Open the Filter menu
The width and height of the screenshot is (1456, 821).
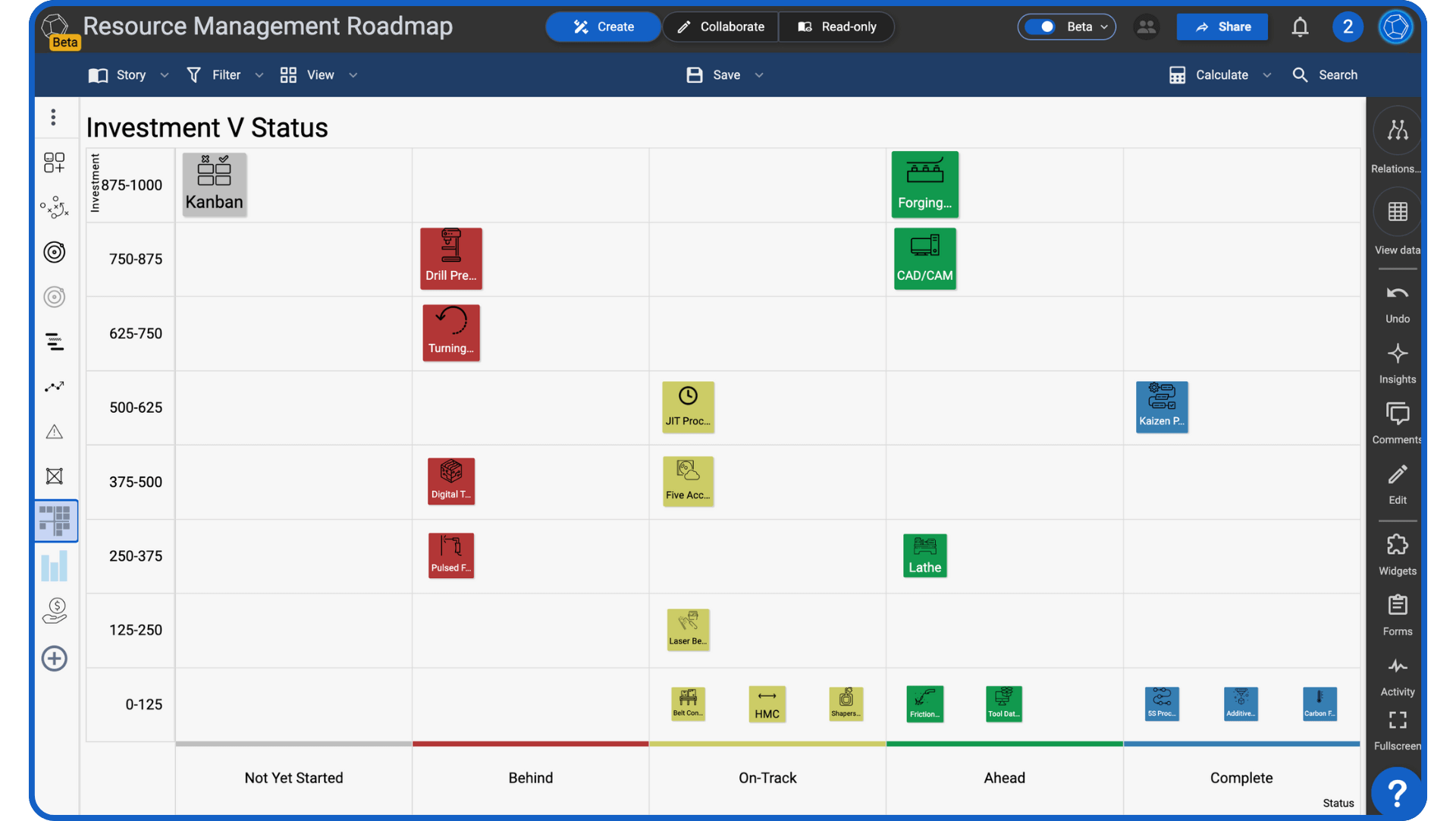tap(225, 75)
